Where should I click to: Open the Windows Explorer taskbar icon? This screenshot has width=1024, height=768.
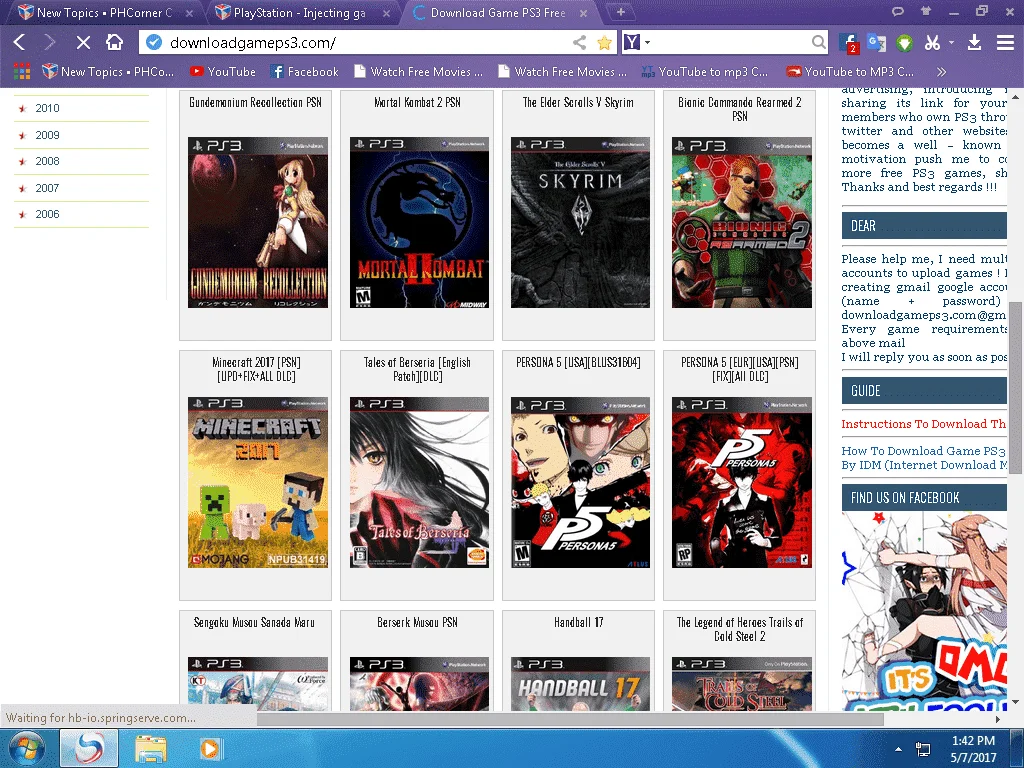coord(151,748)
